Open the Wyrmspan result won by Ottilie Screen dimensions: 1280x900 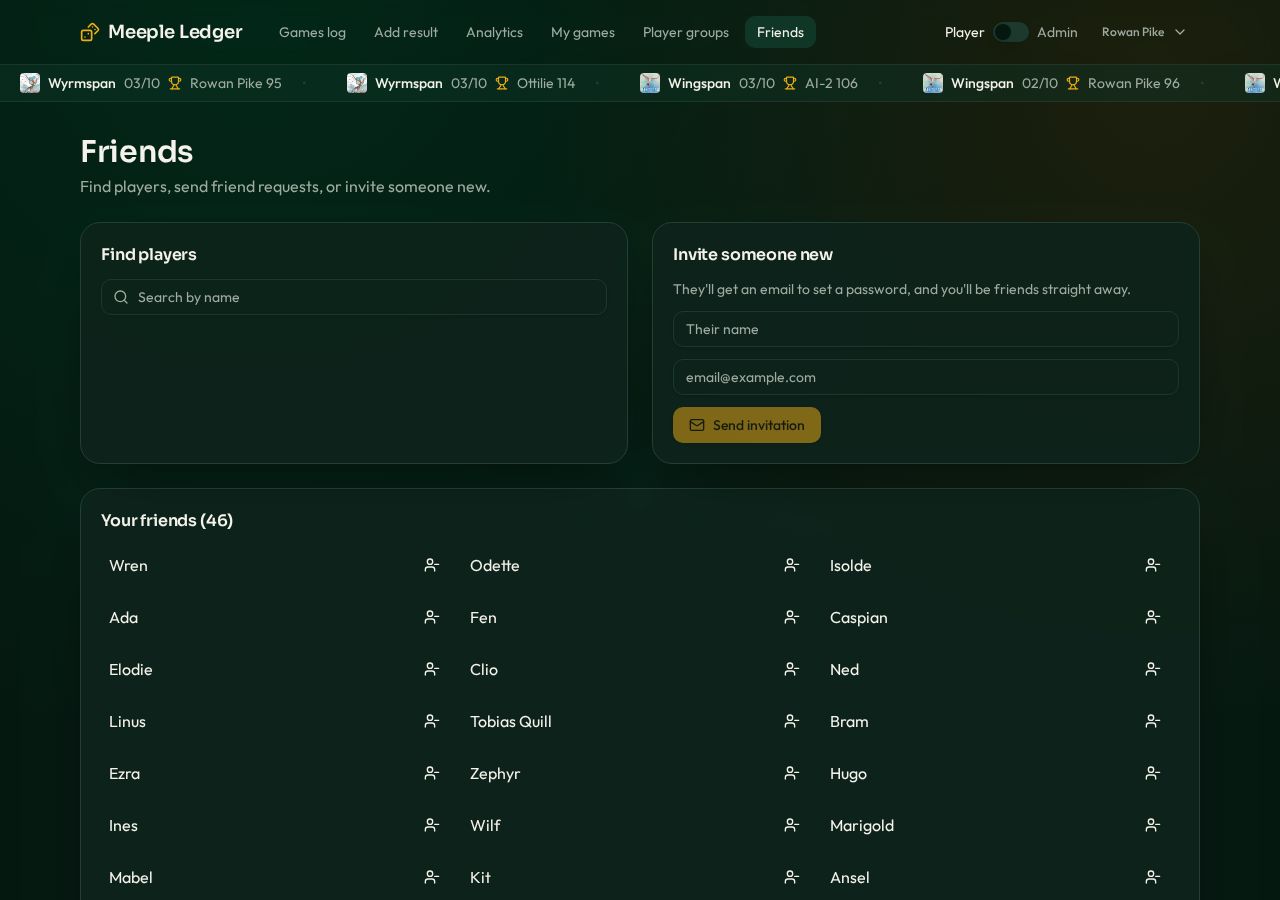pyautogui.click(x=461, y=83)
